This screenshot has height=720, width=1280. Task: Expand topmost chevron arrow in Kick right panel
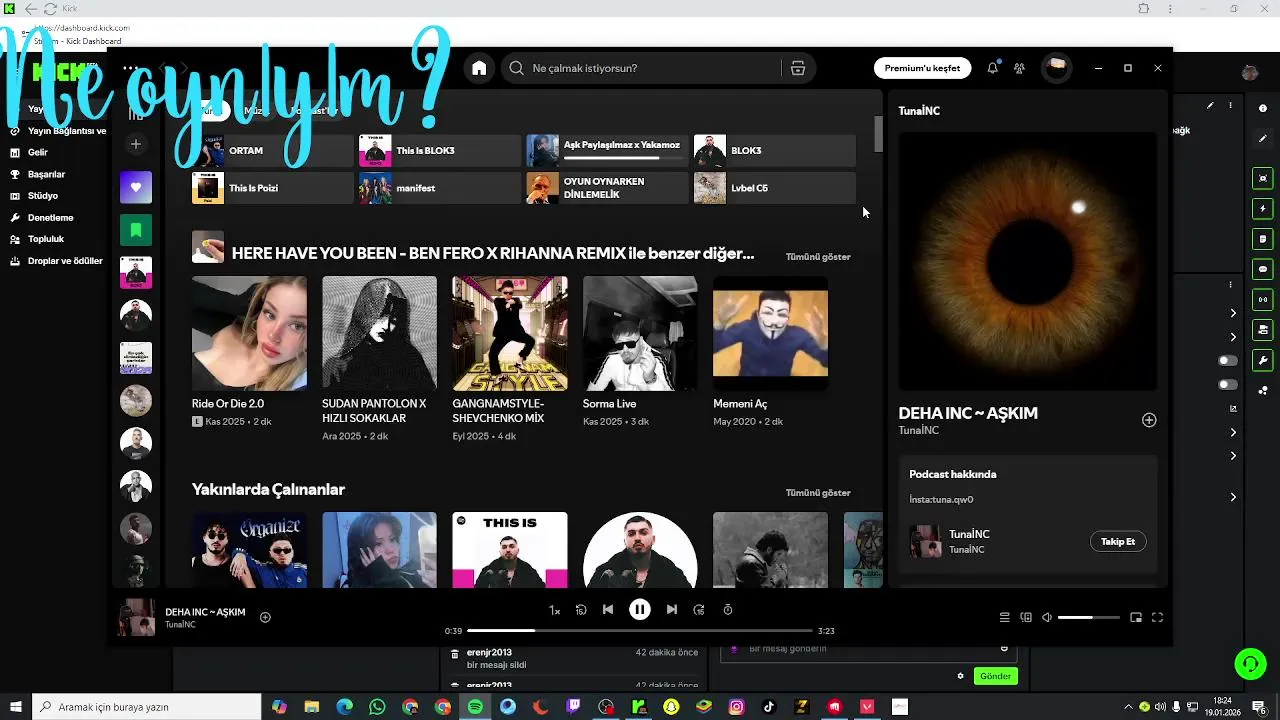[1233, 313]
